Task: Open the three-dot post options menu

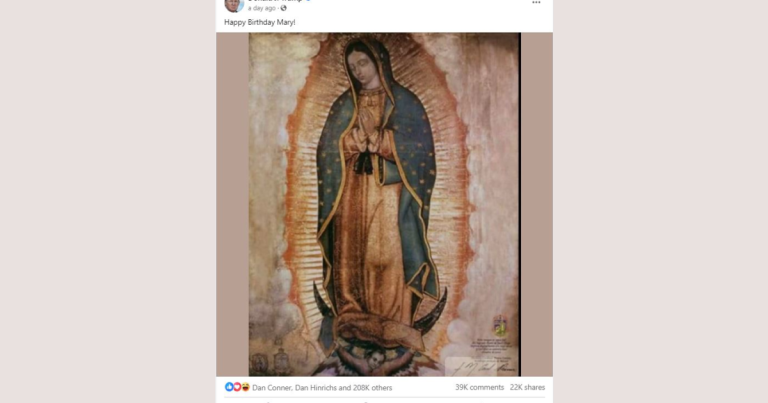Action: tap(536, 2)
